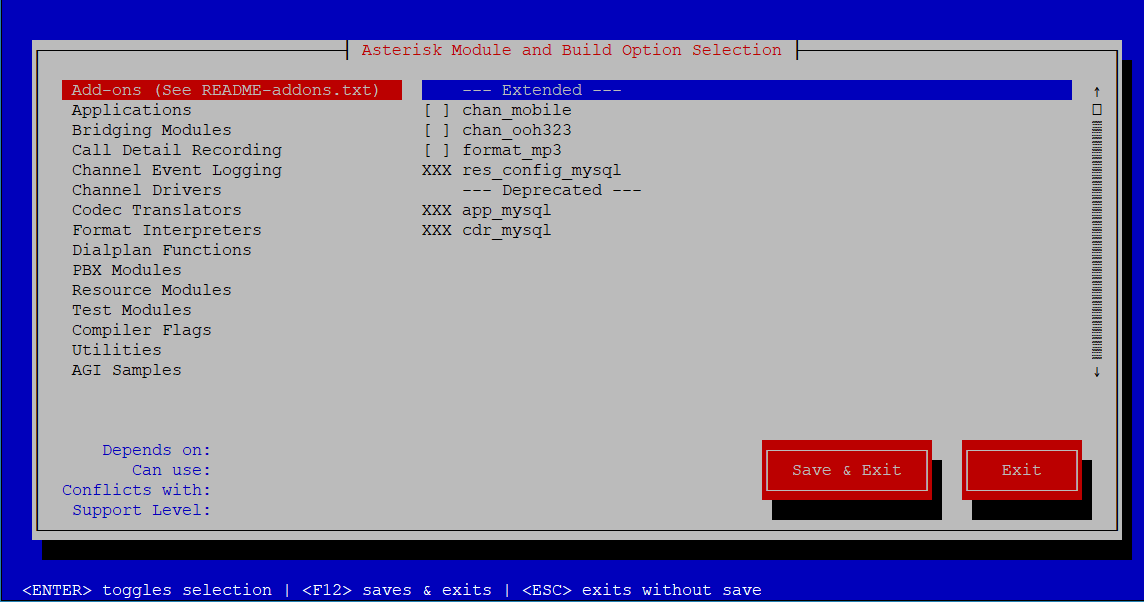Click the Support Level: label

click(x=142, y=510)
